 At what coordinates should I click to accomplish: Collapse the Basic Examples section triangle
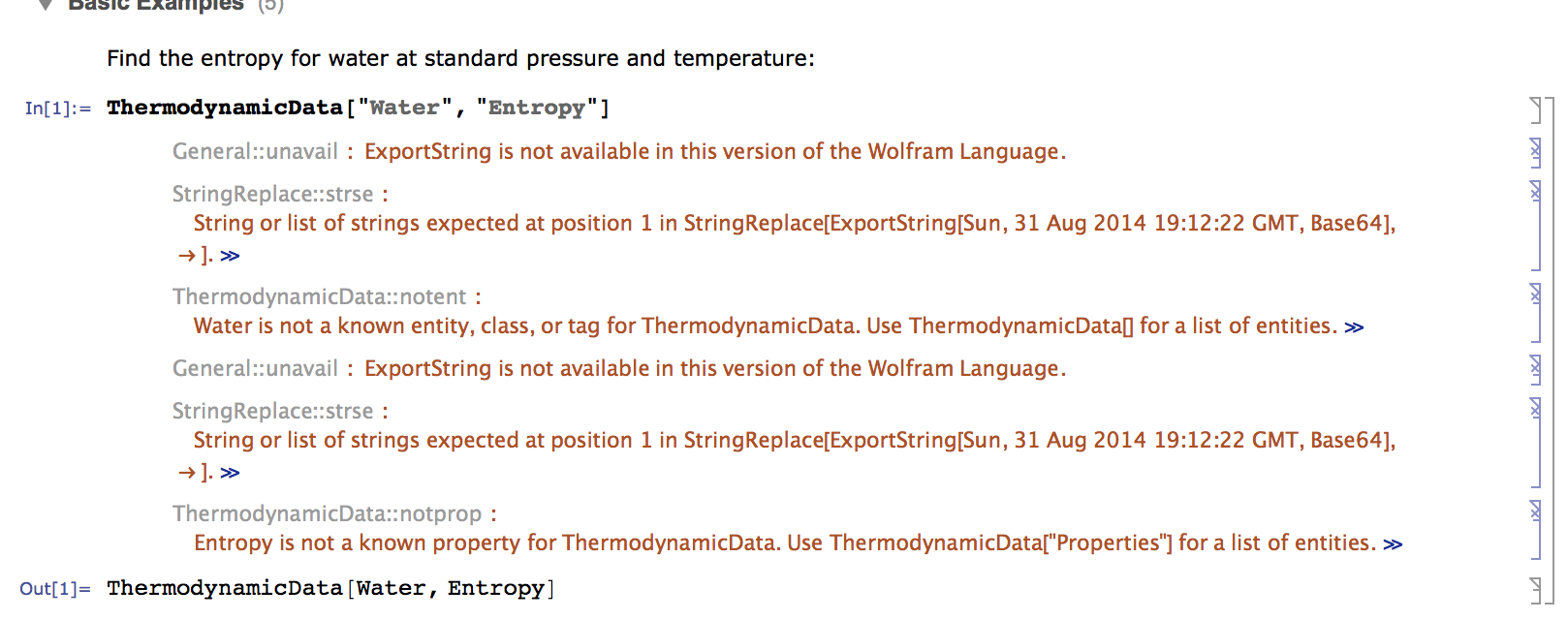[45, 5]
